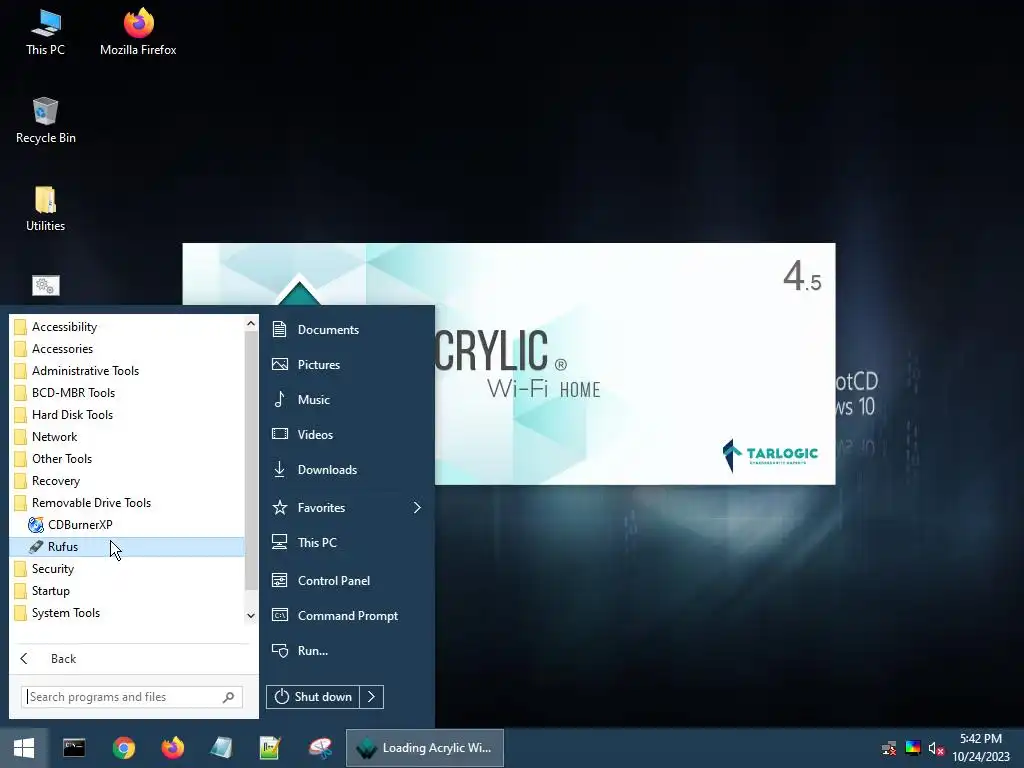Open Pictures from the Start menu

347,364
